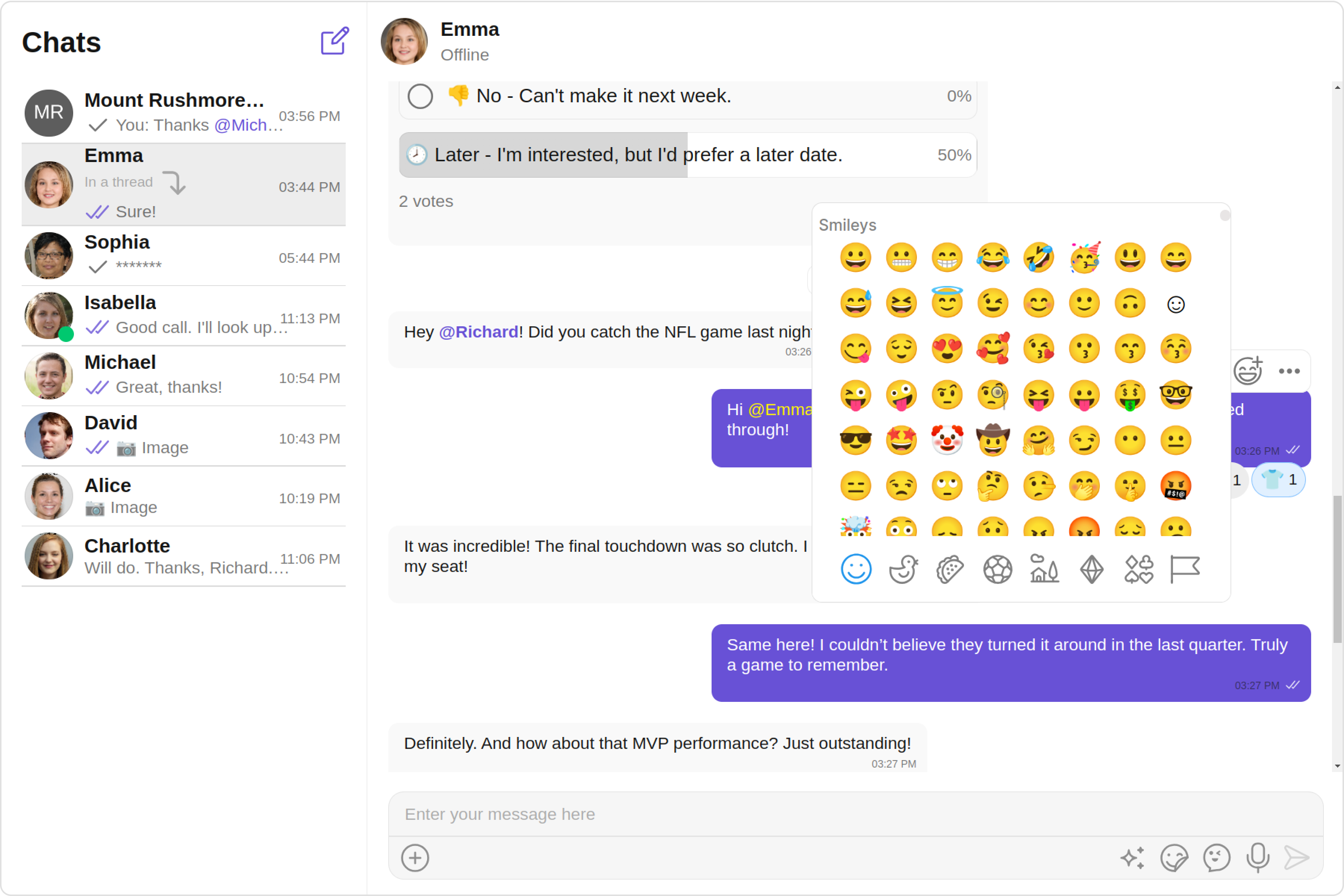Click the add attachment plus icon
The width and height of the screenshot is (1344, 896).
(415, 857)
